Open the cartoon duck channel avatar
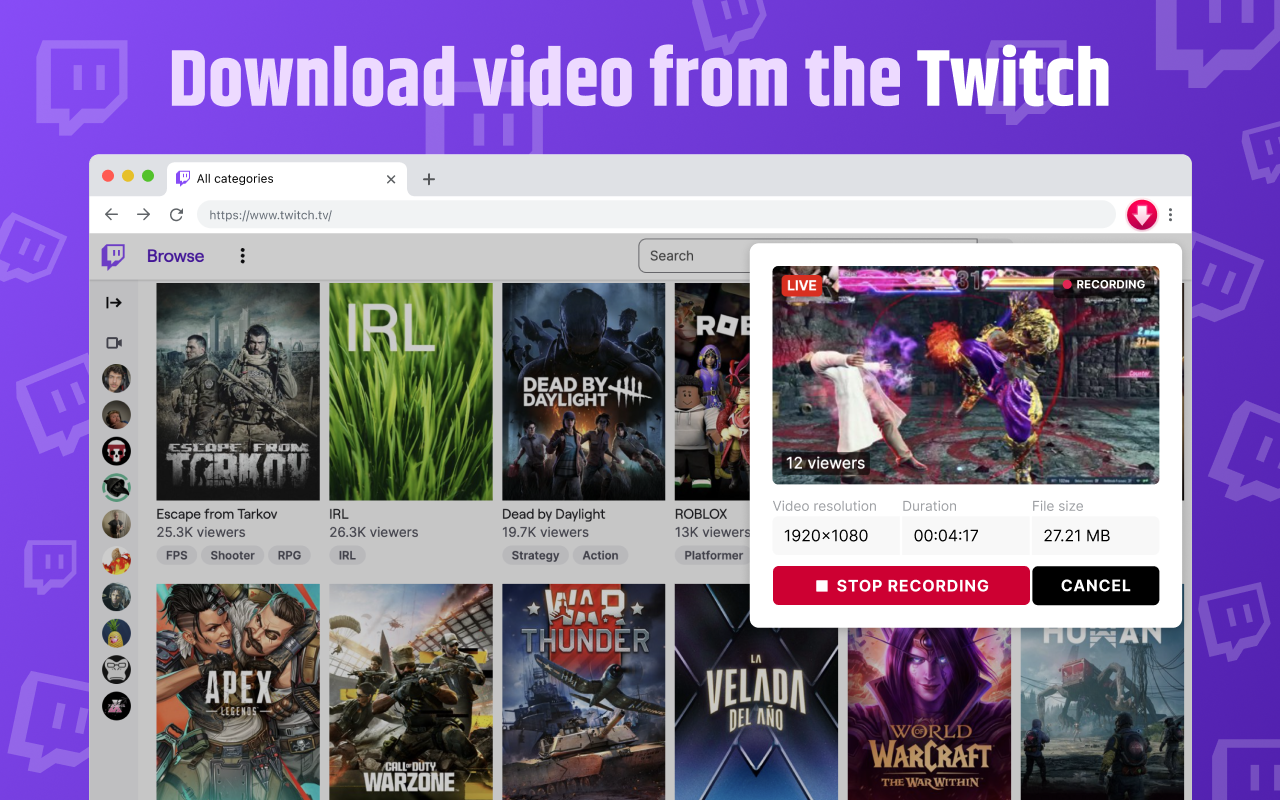Viewport: 1280px width, 800px height. point(116,560)
